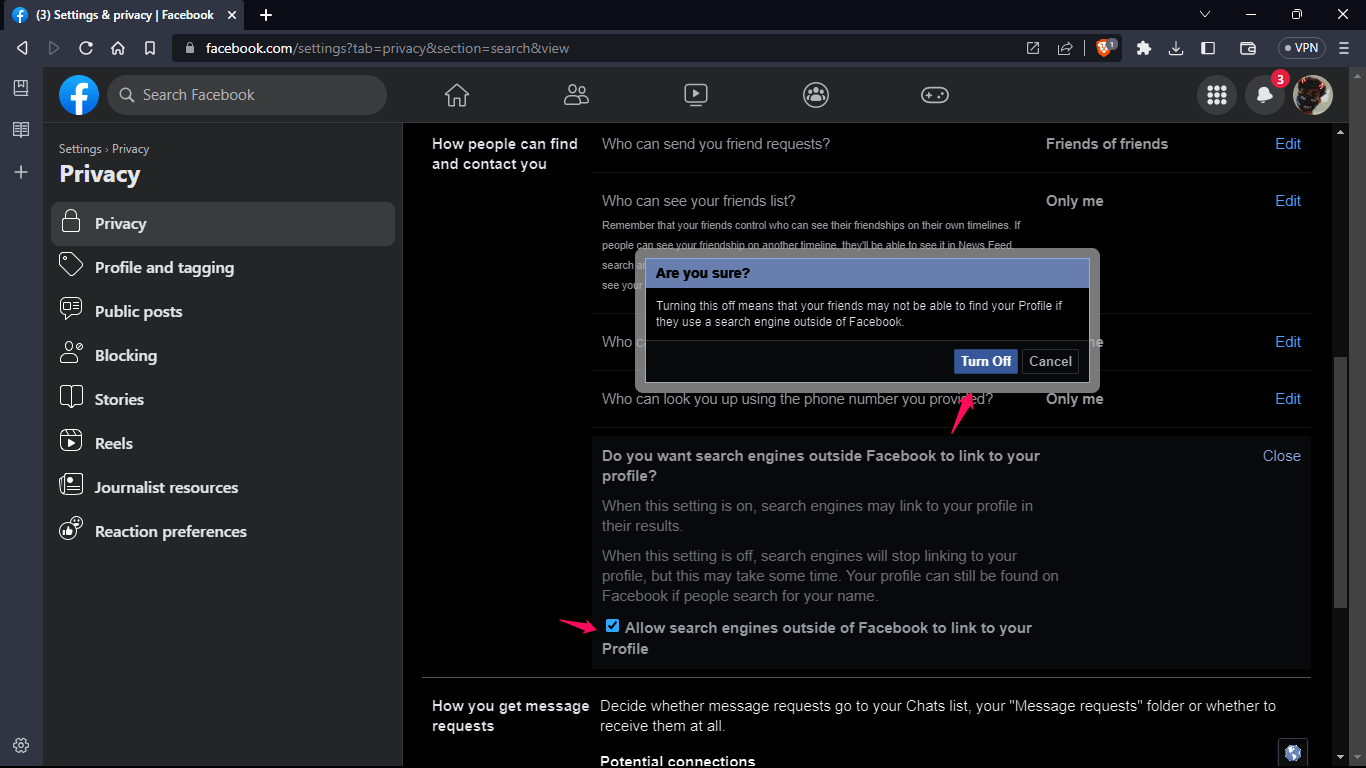The height and width of the screenshot is (768, 1366).
Task: Open Profile and tagging settings
Action: coord(223,268)
